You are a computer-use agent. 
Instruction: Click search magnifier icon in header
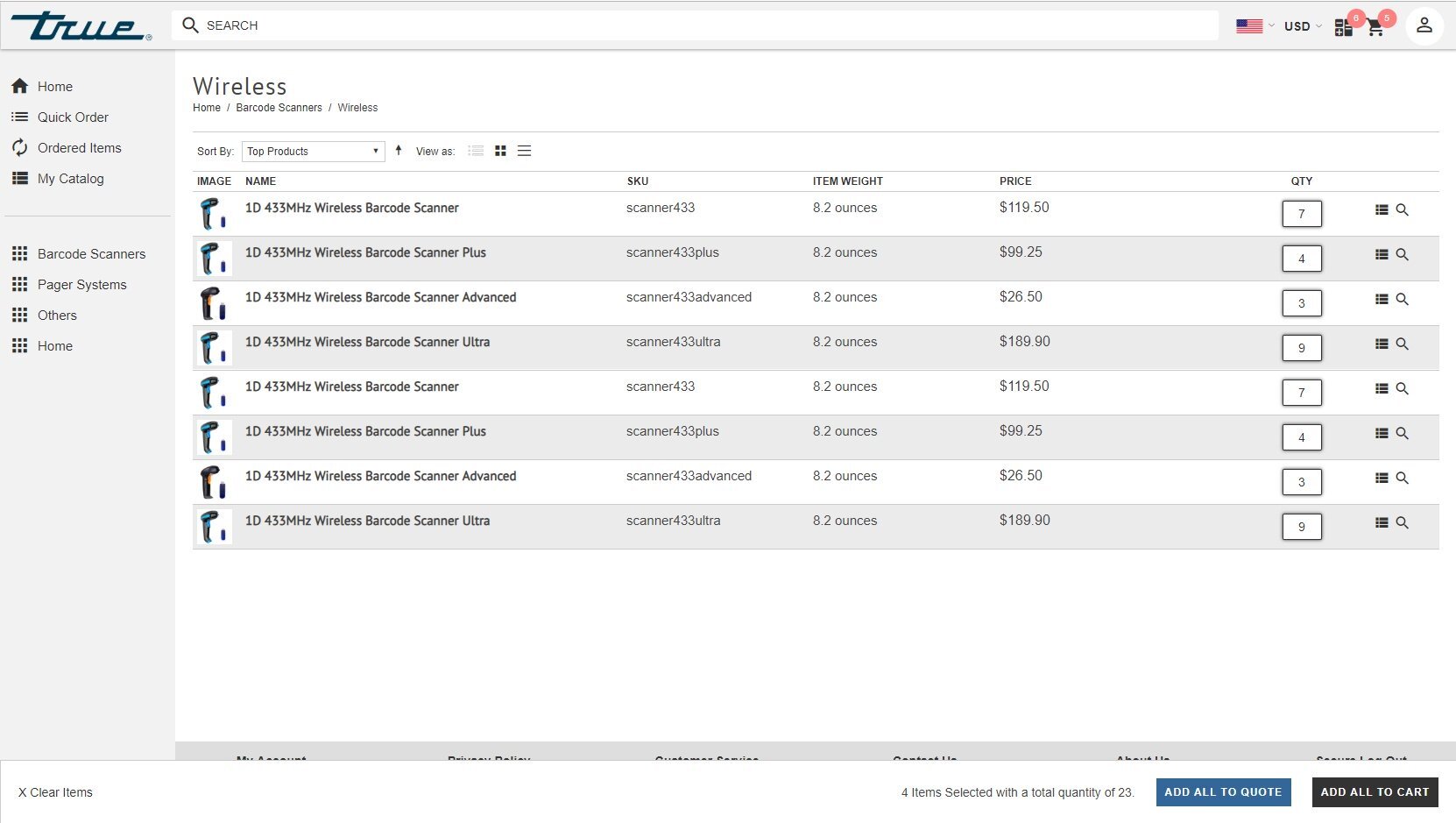pyautogui.click(x=190, y=25)
